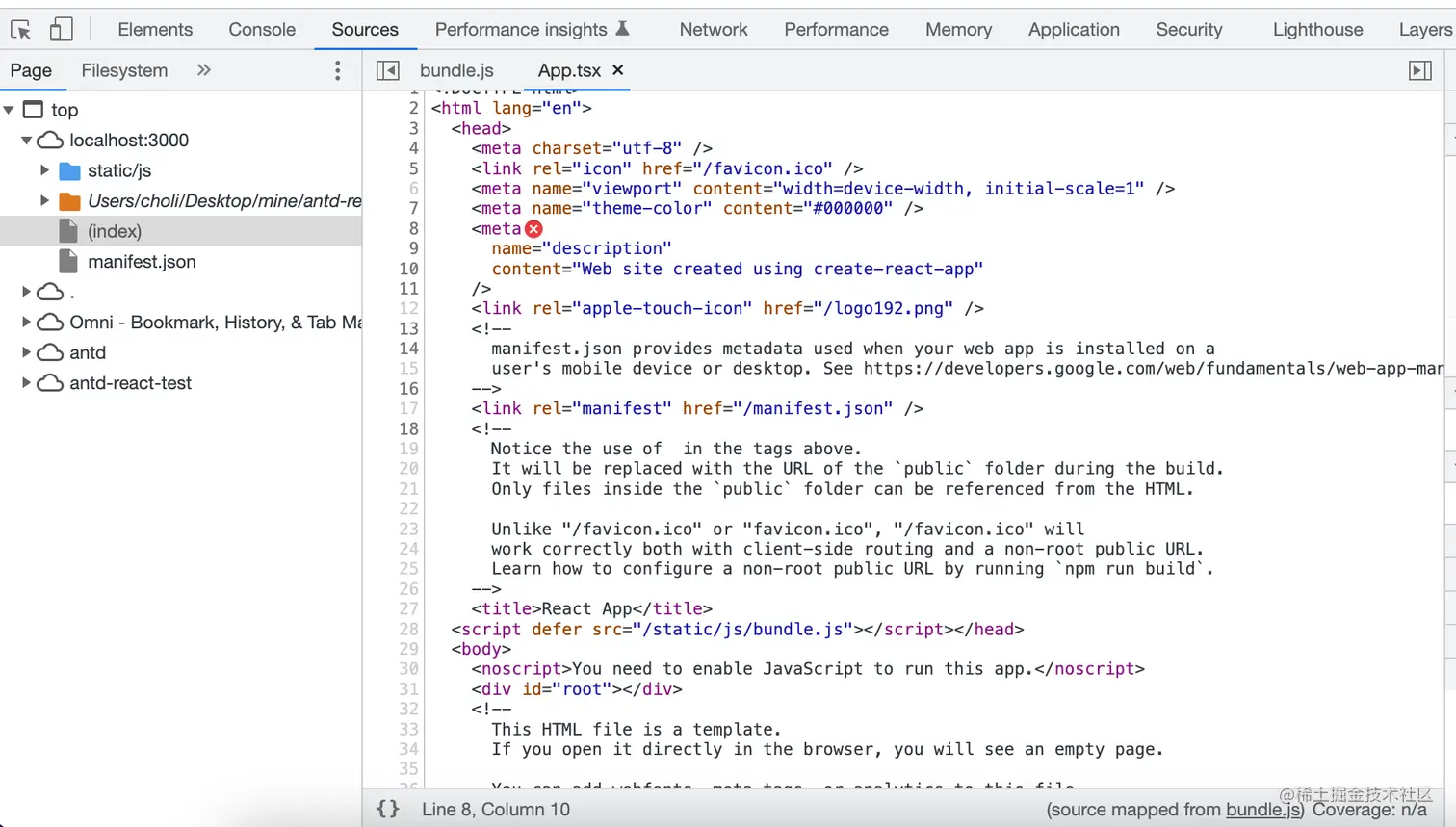Close the App.tsx file tab
The width and height of the screenshot is (1456, 827).
pyautogui.click(x=618, y=70)
